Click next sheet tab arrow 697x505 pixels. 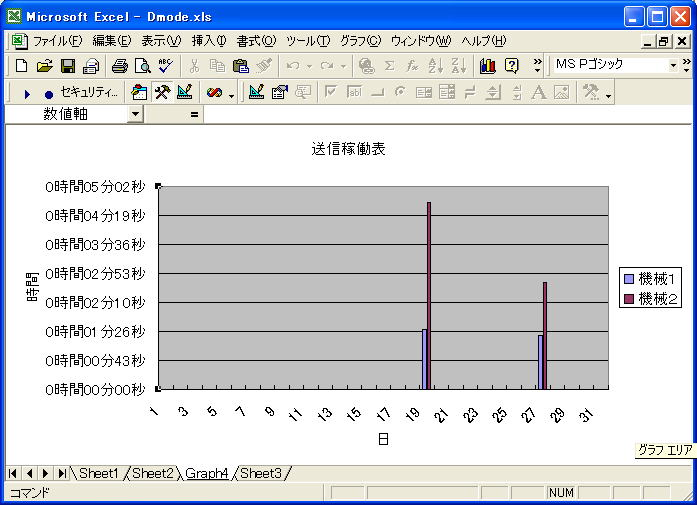[x=45, y=473]
